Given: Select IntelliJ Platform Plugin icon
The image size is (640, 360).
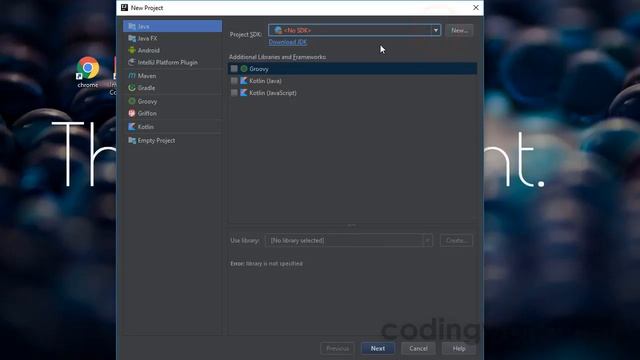Looking at the screenshot, I should (x=132, y=62).
